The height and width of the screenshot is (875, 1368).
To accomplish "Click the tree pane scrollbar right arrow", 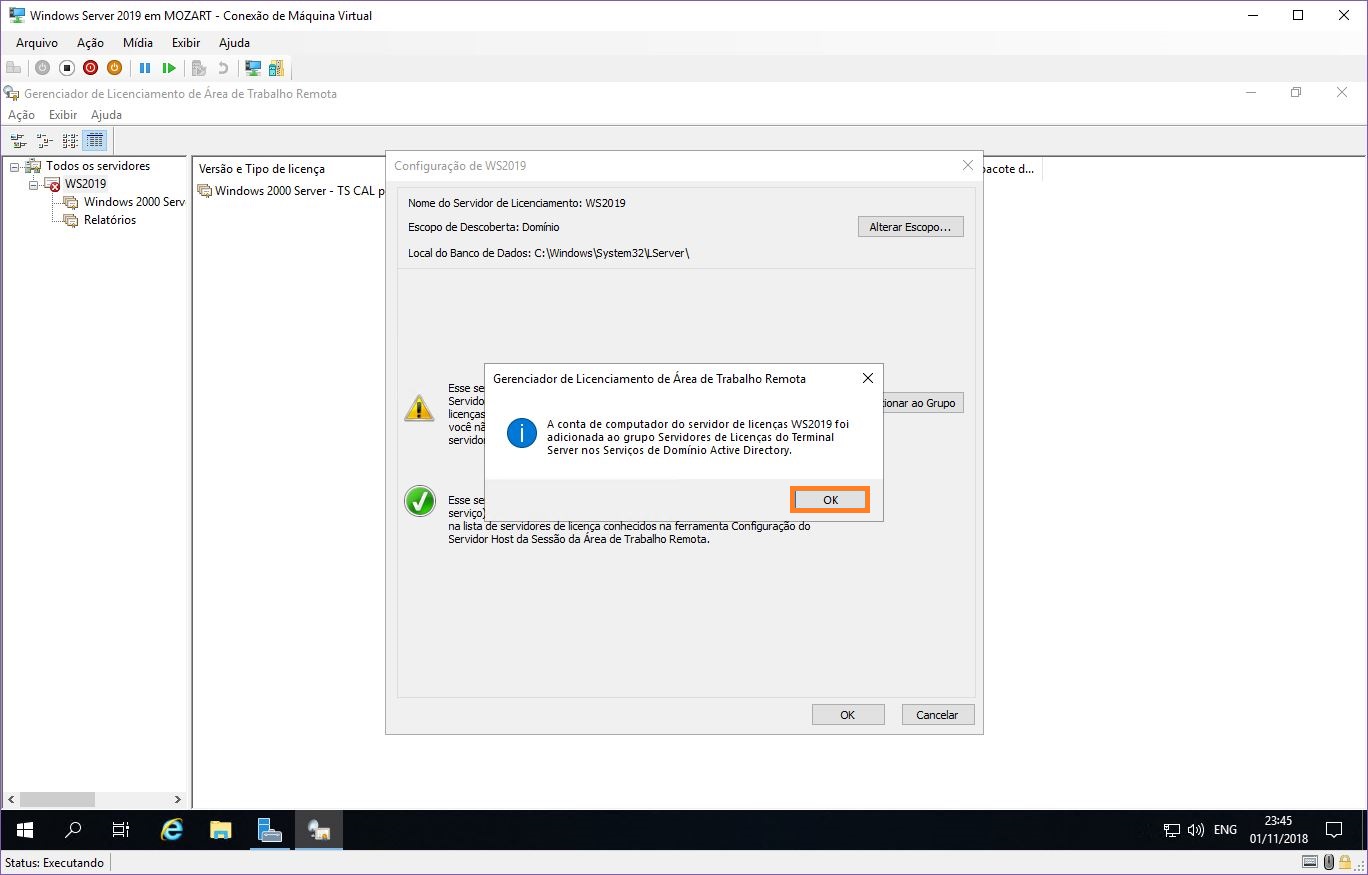I will 179,800.
